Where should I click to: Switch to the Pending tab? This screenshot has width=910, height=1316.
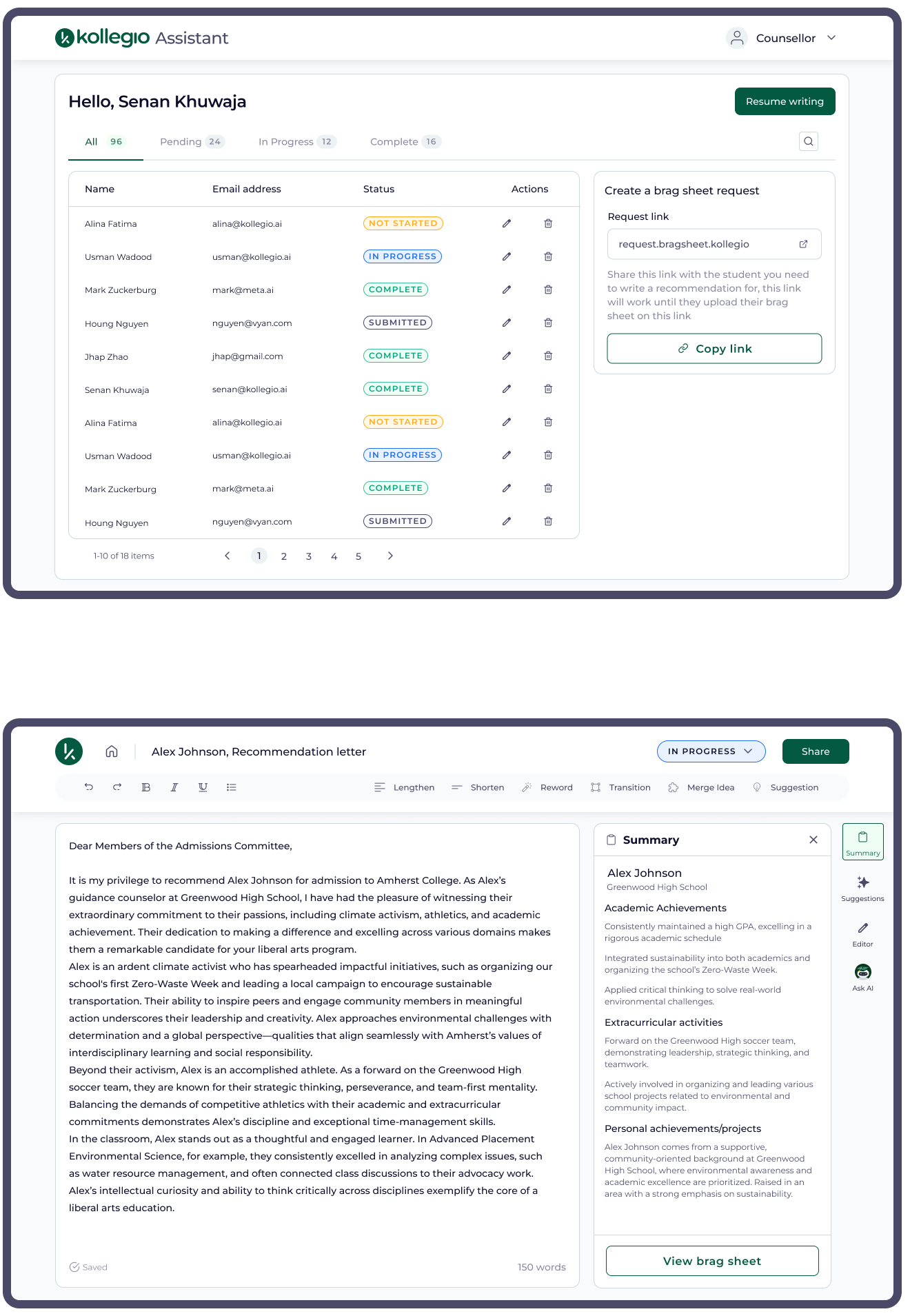pos(191,141)
